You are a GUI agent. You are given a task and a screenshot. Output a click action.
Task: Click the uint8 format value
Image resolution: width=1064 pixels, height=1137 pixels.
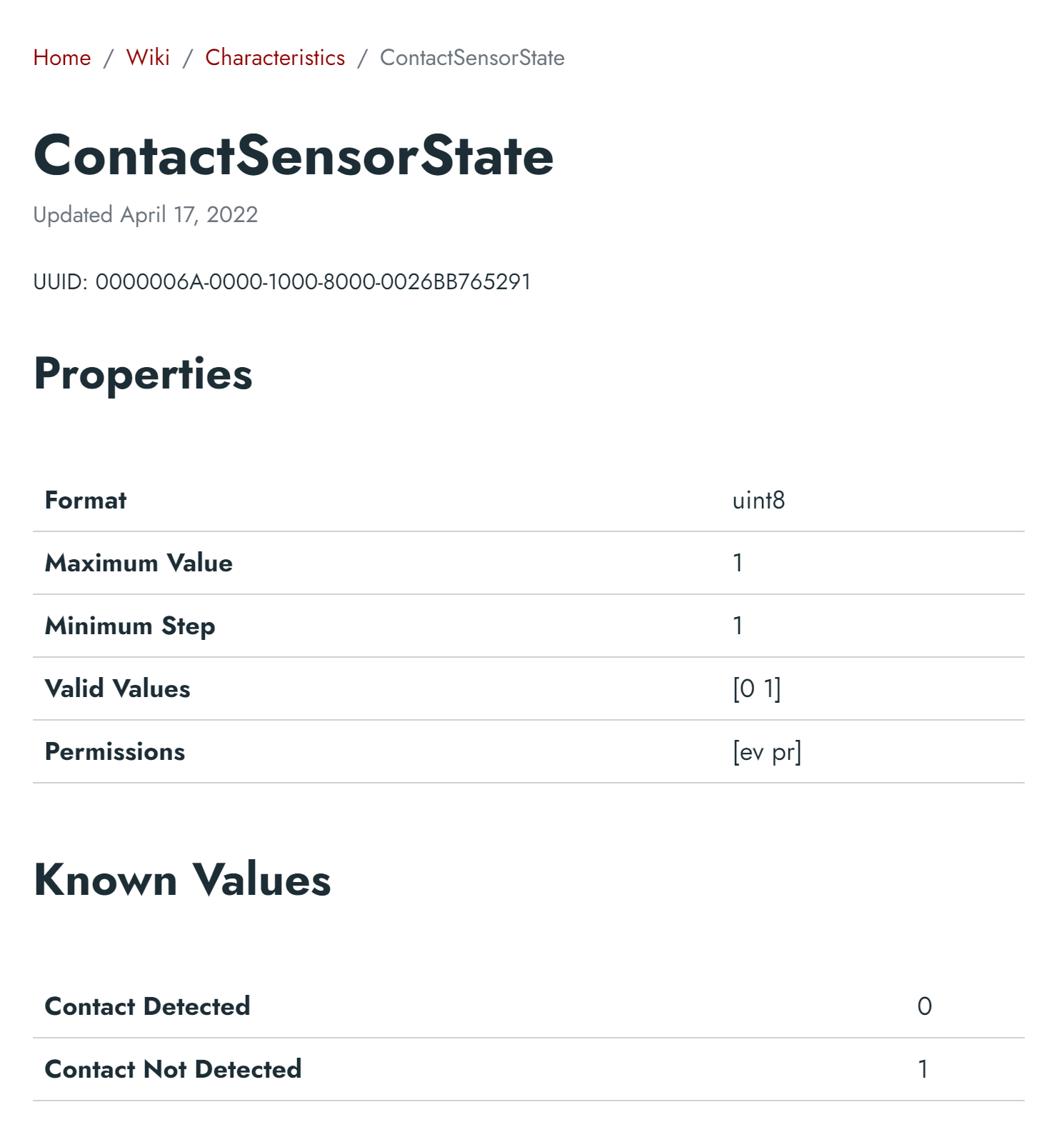pos(758,501)
